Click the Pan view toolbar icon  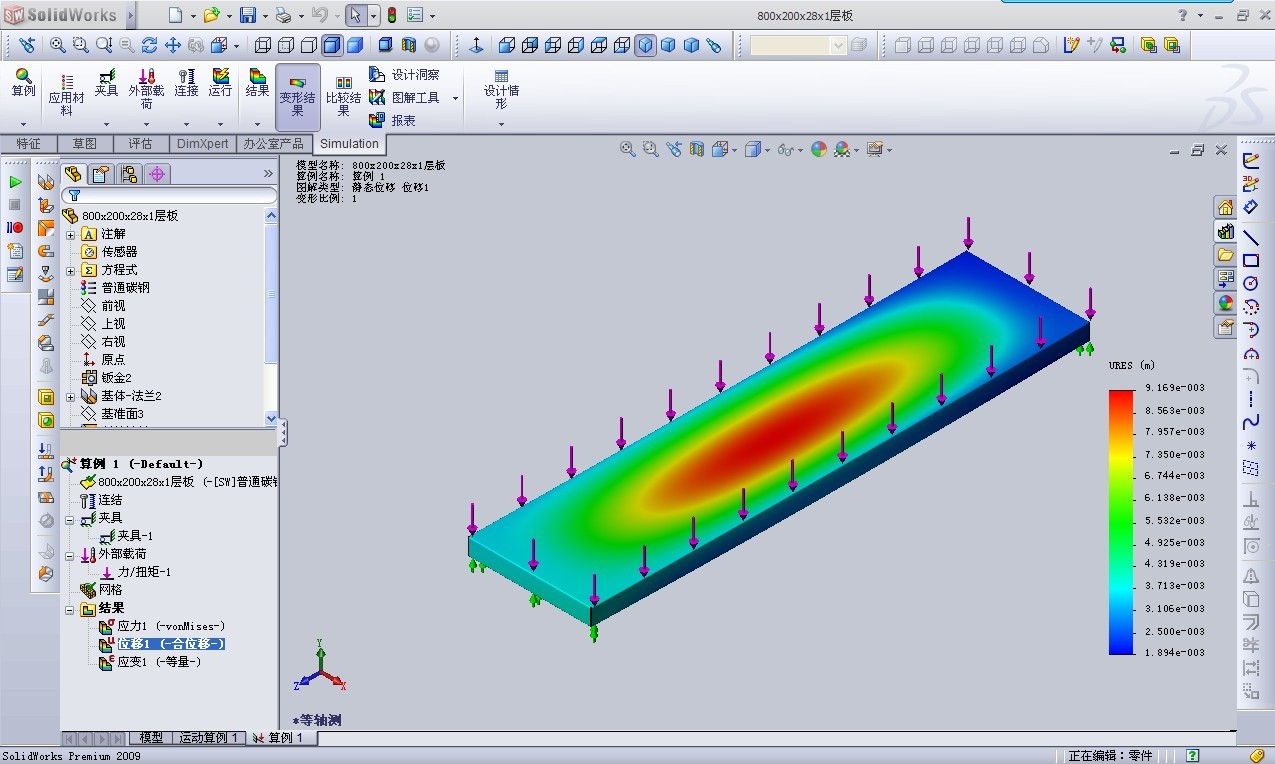point(172,45)
